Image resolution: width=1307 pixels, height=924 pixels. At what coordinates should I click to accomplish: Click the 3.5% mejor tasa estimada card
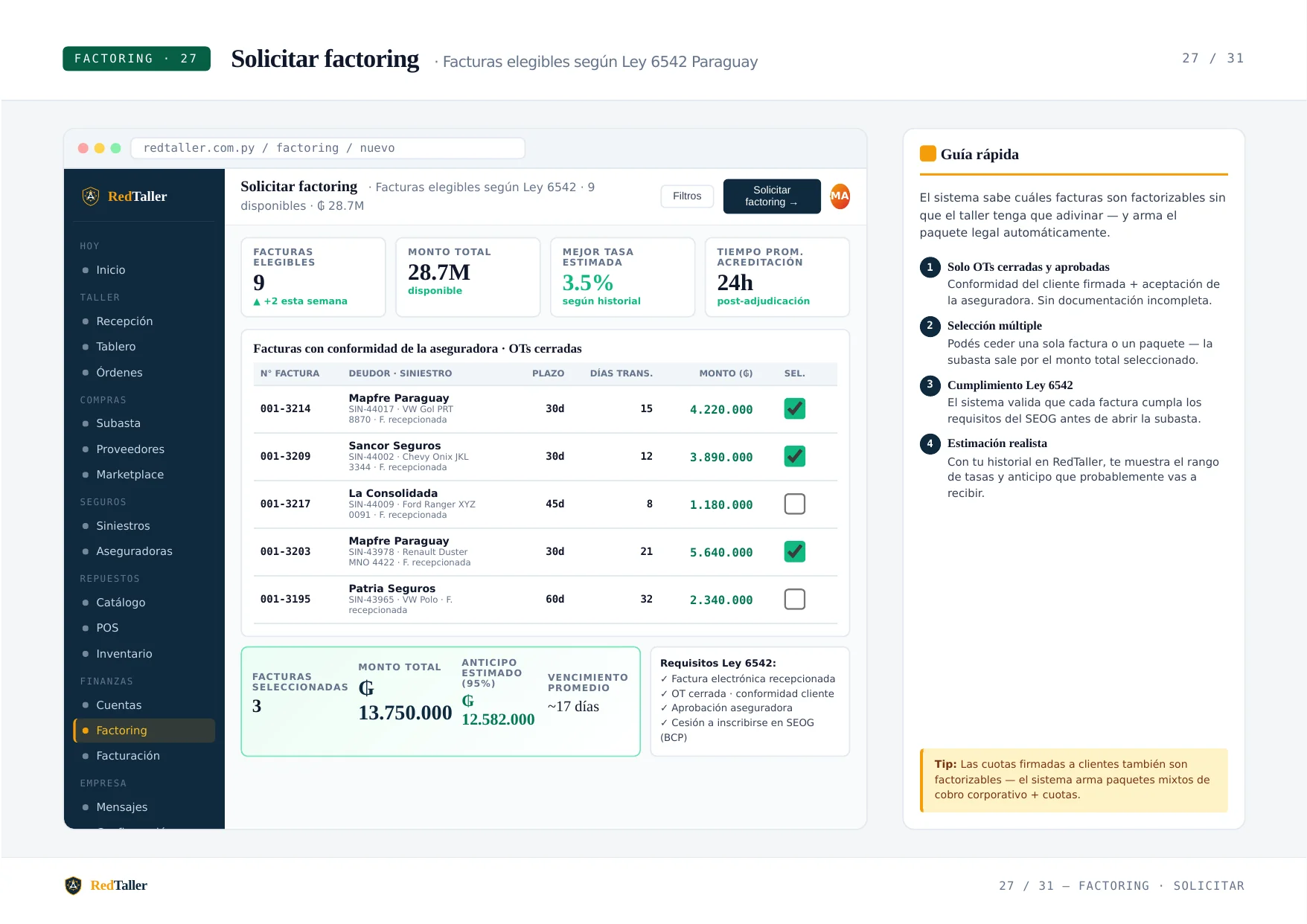tap(622, 277)
